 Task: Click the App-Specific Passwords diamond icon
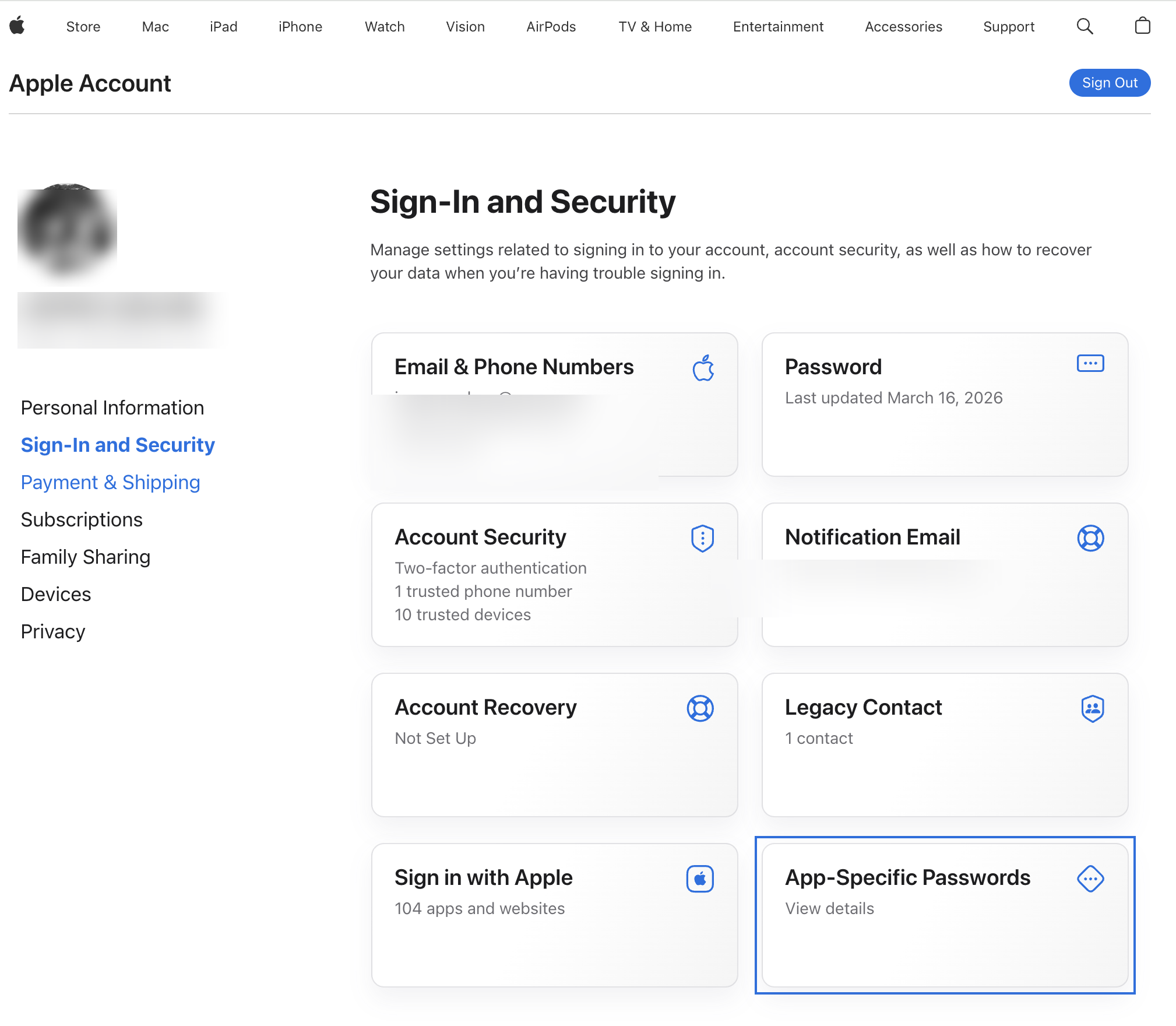pos(1090,879)
